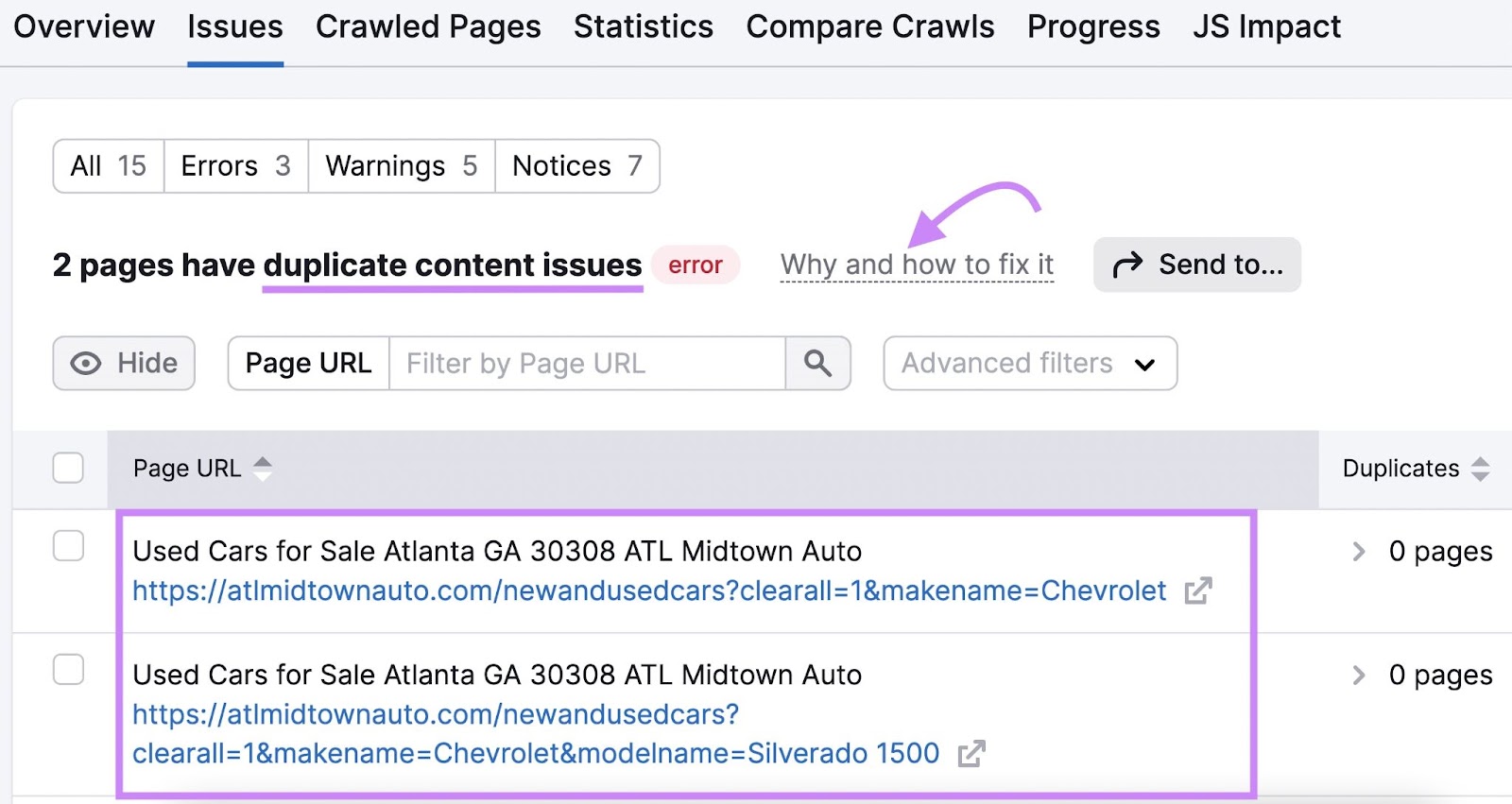Screen dimensions: 1512x804
Task: Select the checkbox for the Silverado 1500 row
Action: click(67, 670)
